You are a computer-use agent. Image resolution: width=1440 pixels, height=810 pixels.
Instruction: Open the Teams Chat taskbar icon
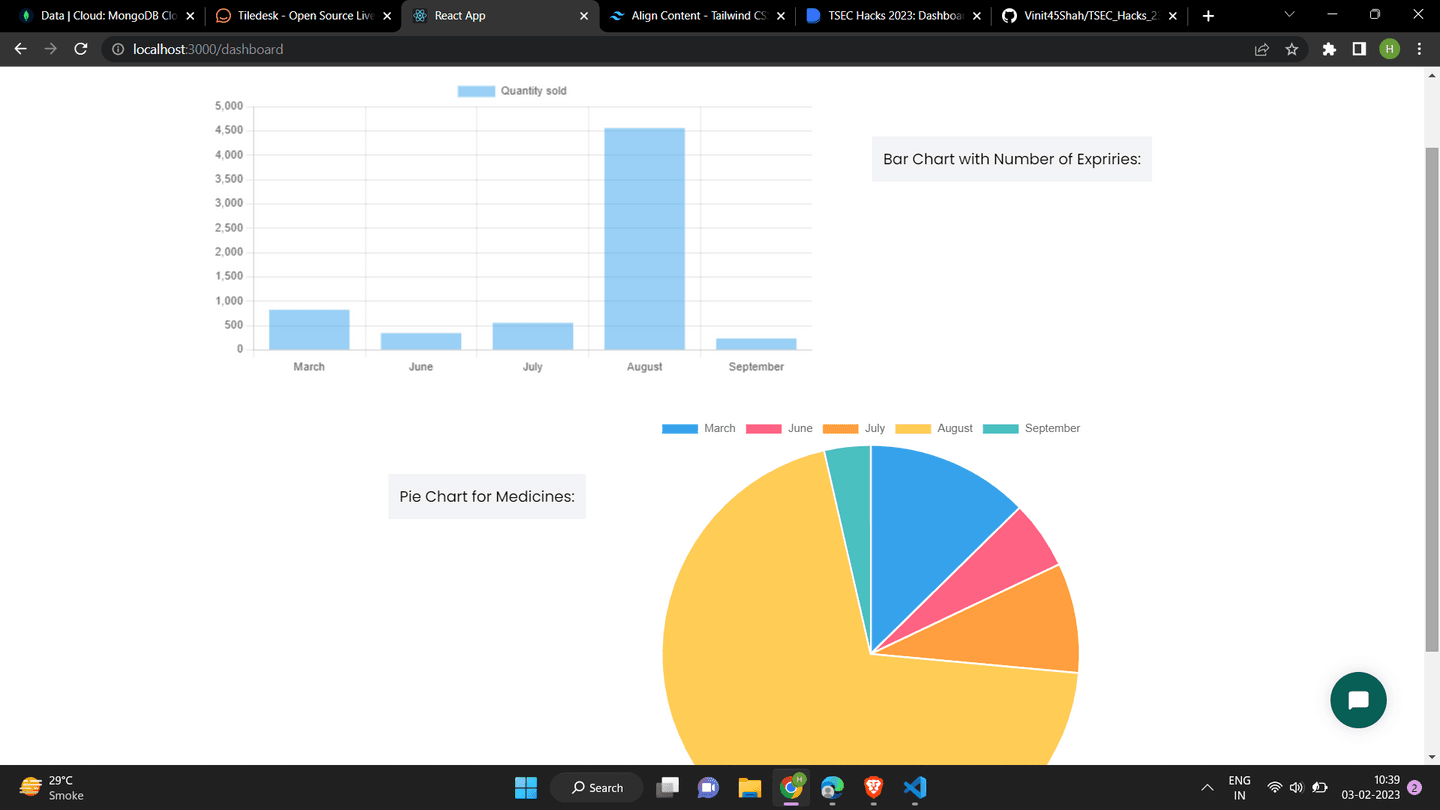pos(708,788)
